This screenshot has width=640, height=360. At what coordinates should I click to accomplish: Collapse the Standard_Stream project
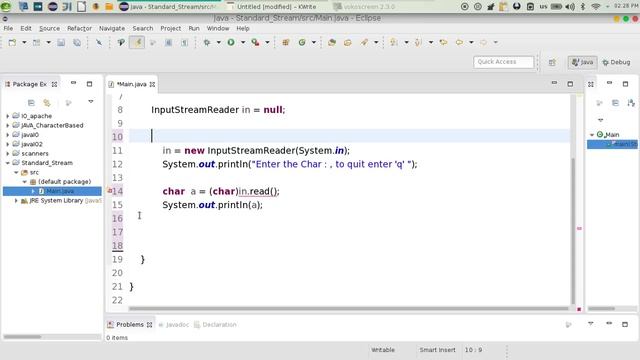[8, 163]
